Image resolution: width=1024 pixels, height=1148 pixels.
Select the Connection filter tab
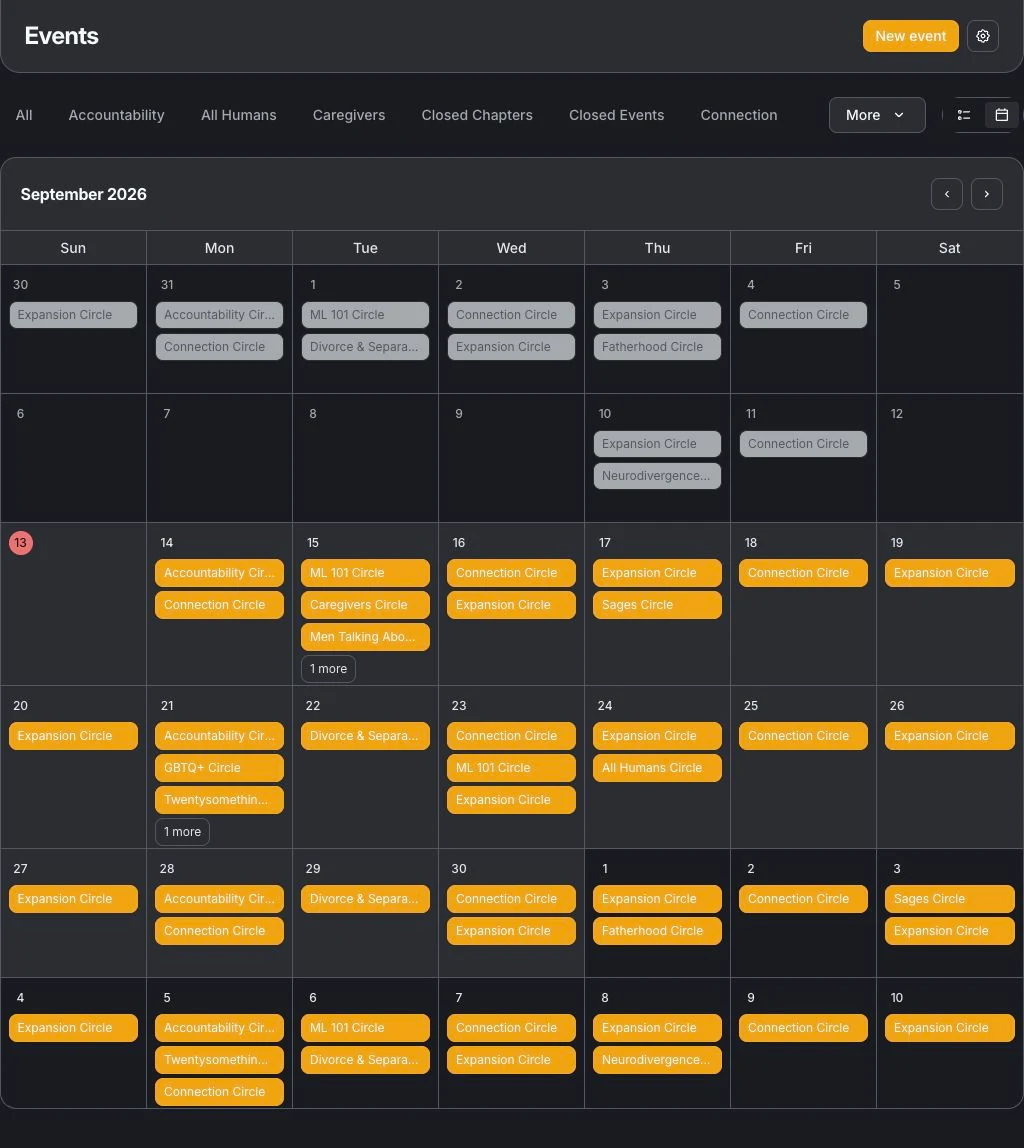739,115
